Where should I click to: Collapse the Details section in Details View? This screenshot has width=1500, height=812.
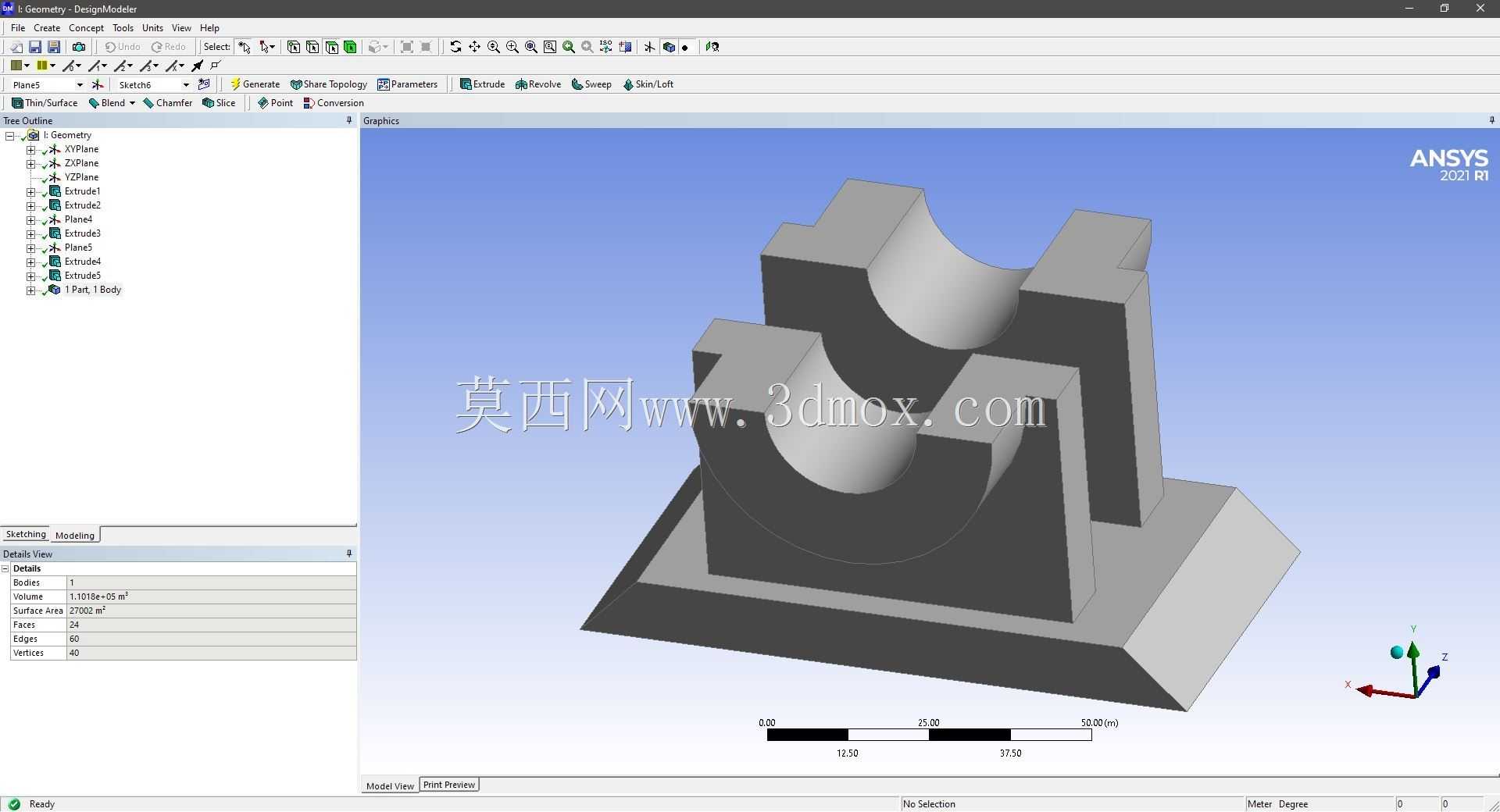click(5, 569)
